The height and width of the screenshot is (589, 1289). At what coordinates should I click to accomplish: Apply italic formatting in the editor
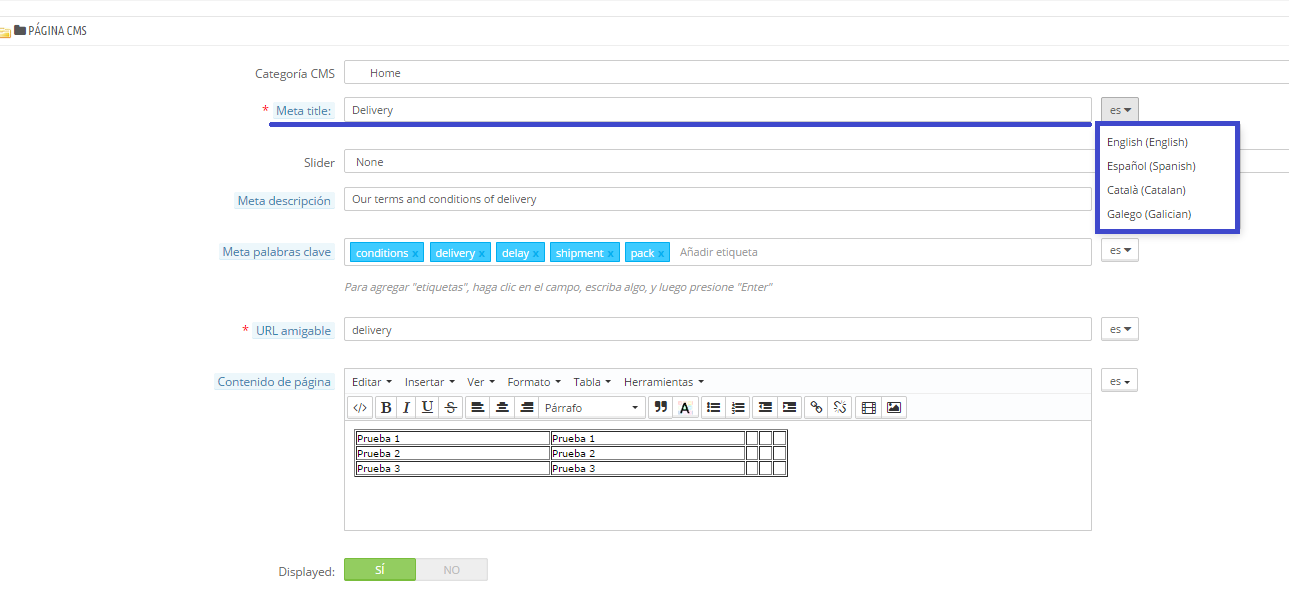(406, 407)
